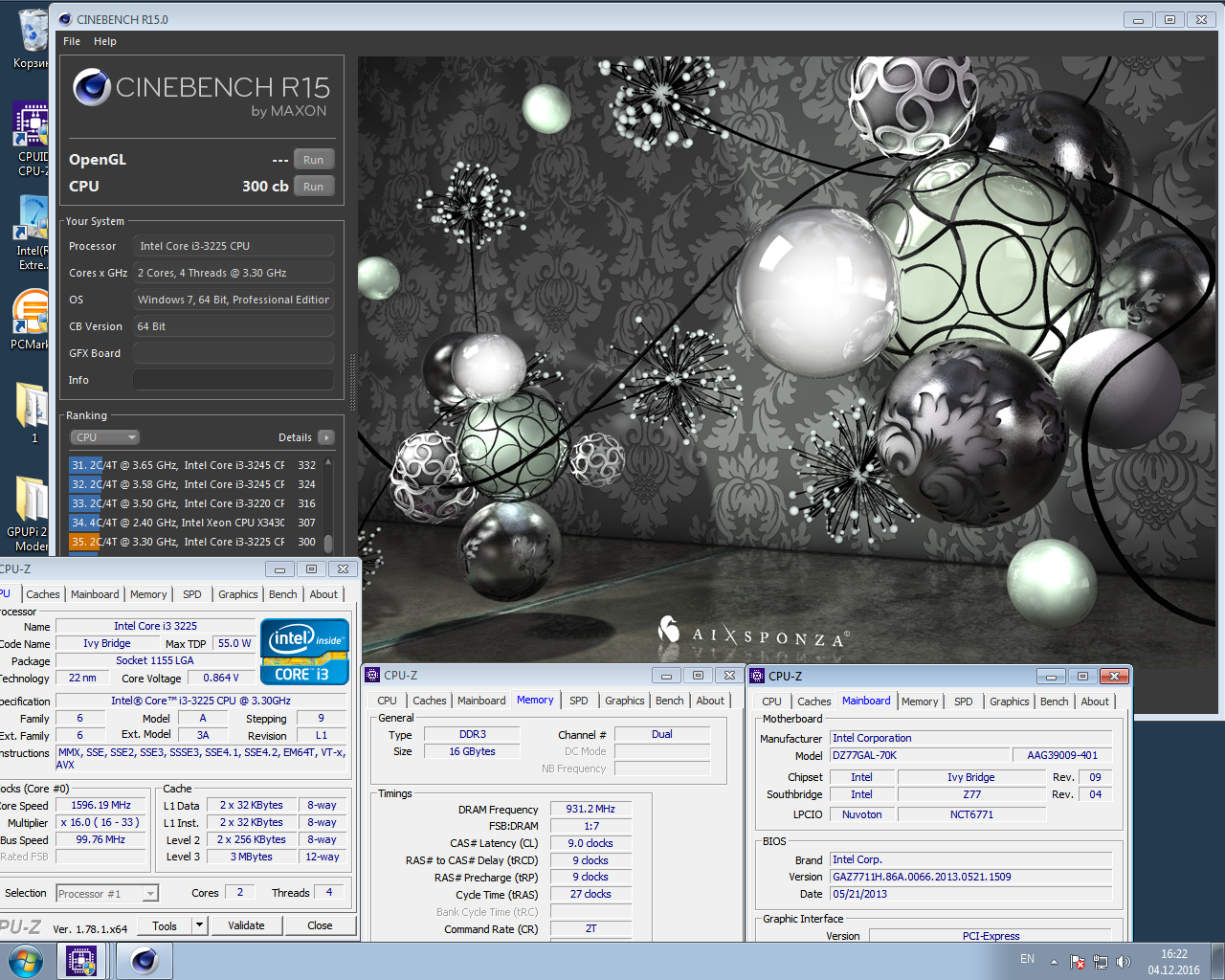Screen dimensions: 1225x980
Task: Open the Intel Extreme Tuning desktop shortcut
Action: [33, 233]
